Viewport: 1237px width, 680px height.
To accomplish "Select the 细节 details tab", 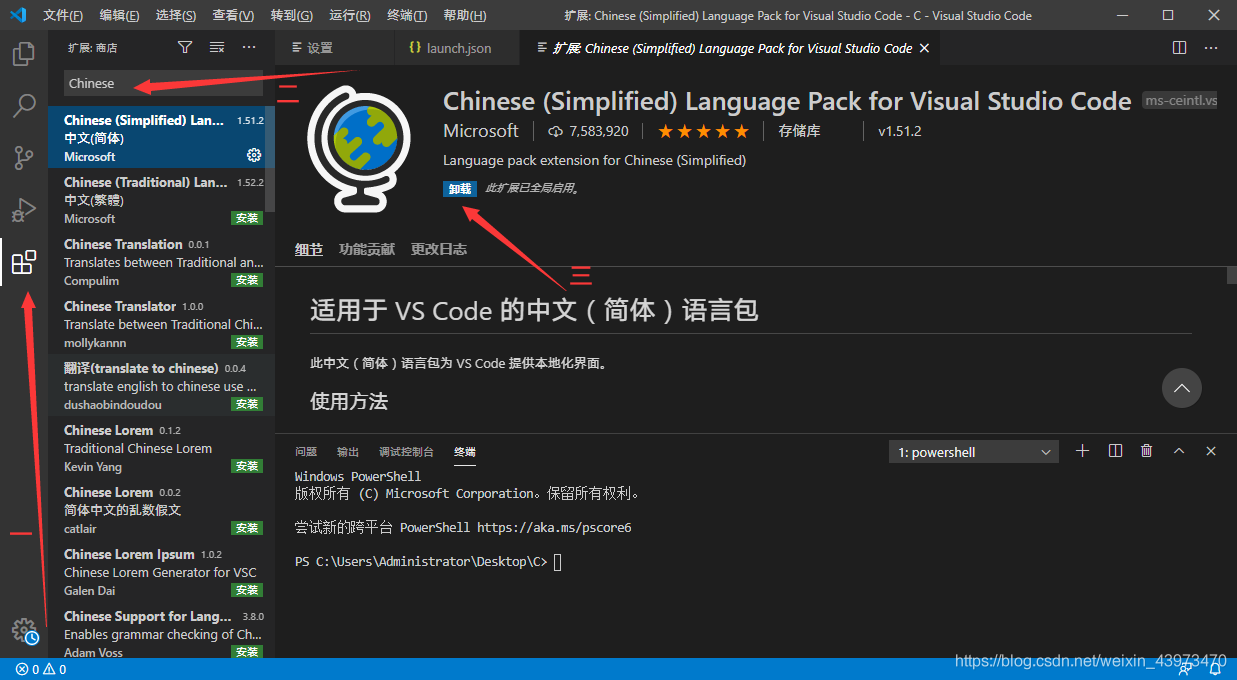I will [309, 249].
